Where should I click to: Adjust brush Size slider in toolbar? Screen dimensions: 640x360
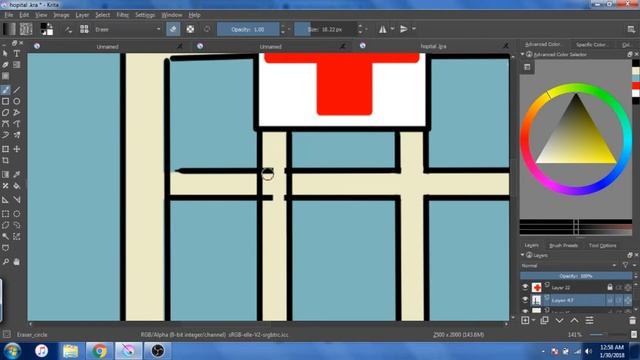coord(325,29)
